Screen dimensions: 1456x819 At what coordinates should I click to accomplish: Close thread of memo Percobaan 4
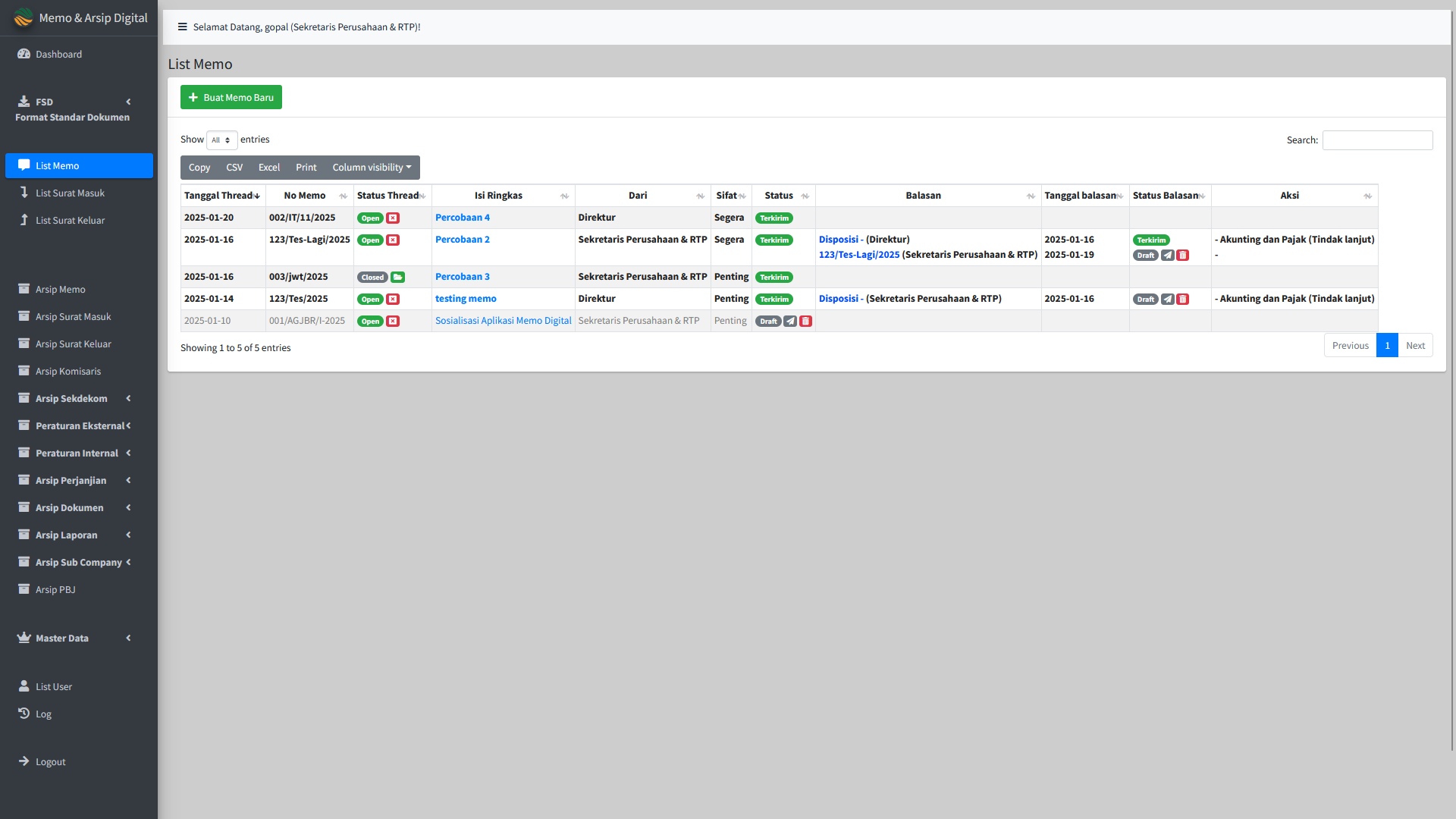point(393,218)
